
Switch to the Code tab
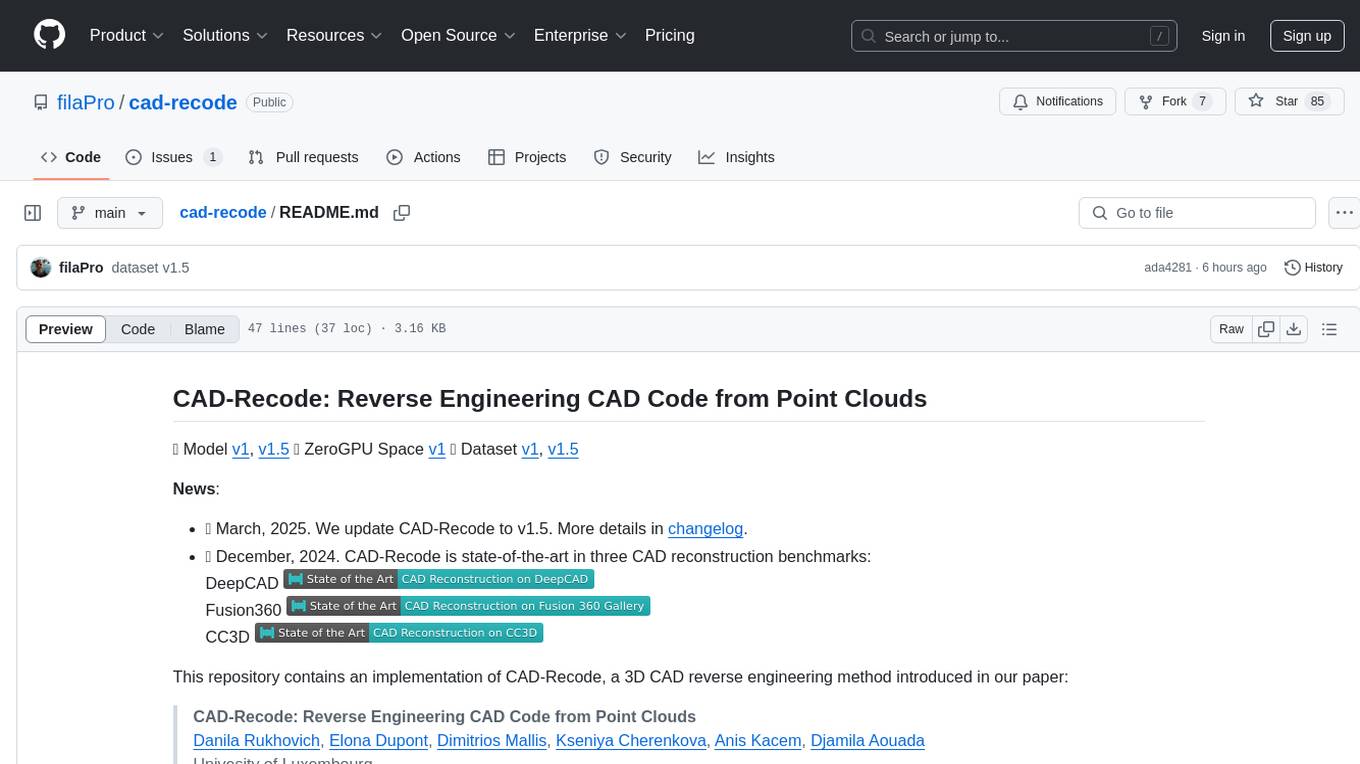[x=71, y=157]
